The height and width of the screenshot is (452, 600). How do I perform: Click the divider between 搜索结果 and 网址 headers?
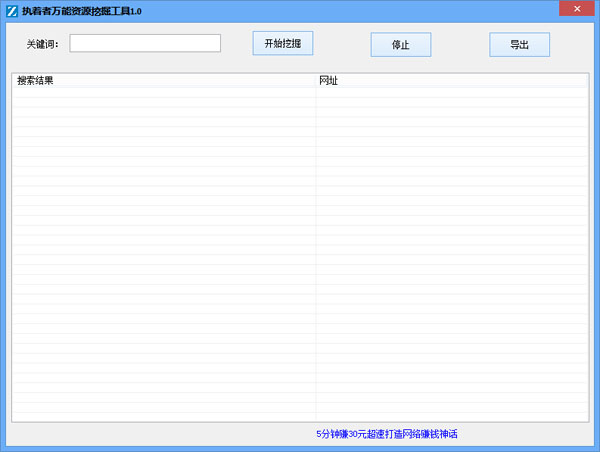tap(316, 80)
